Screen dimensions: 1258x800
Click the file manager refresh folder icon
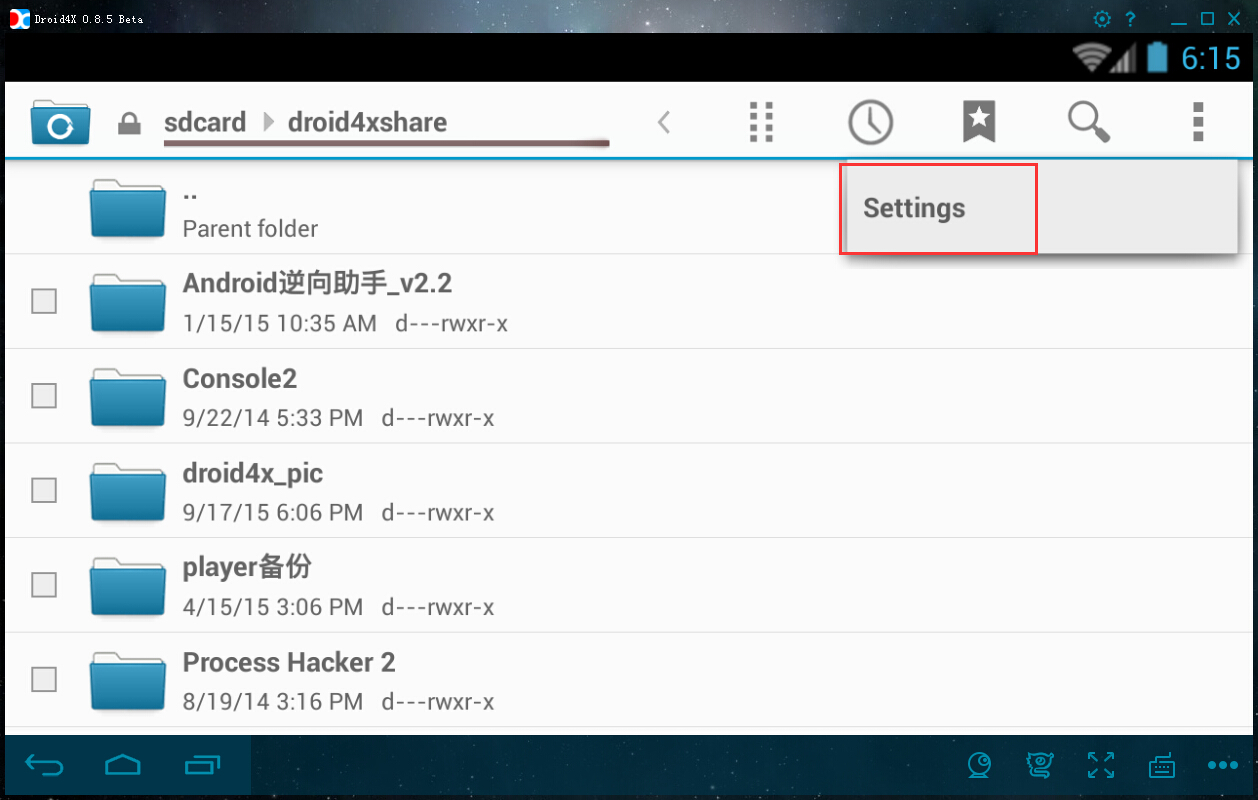click(60, 122)
